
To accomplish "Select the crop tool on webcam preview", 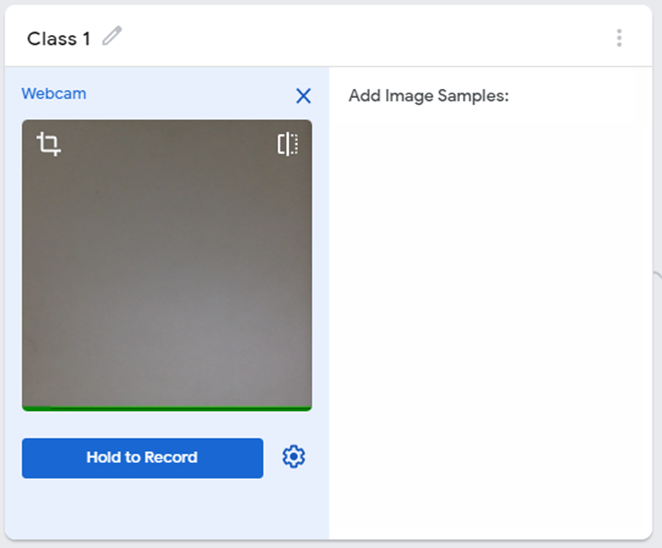I will [49, 144].
